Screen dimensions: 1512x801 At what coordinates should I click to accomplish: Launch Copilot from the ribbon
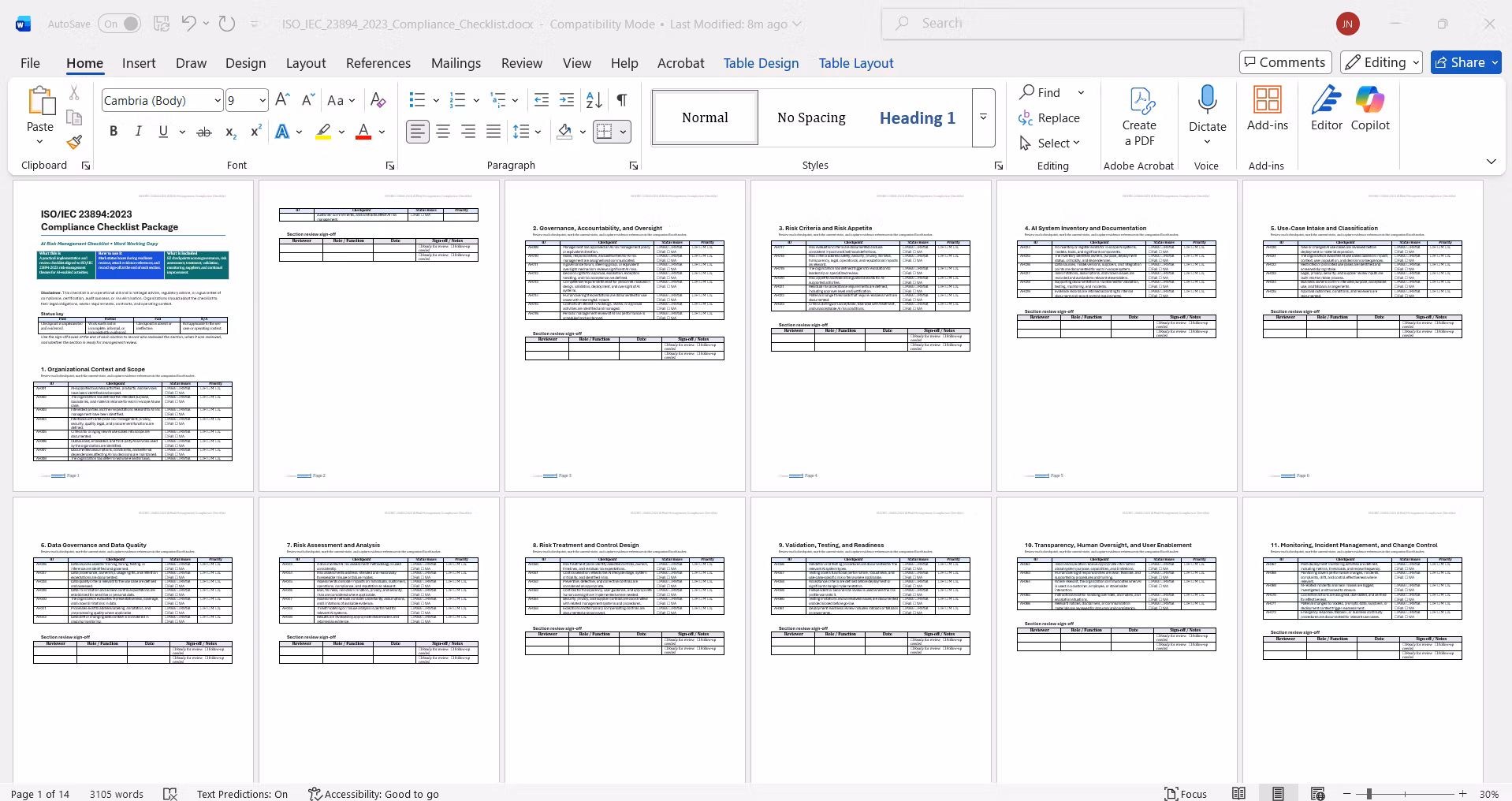[1370, 110]
